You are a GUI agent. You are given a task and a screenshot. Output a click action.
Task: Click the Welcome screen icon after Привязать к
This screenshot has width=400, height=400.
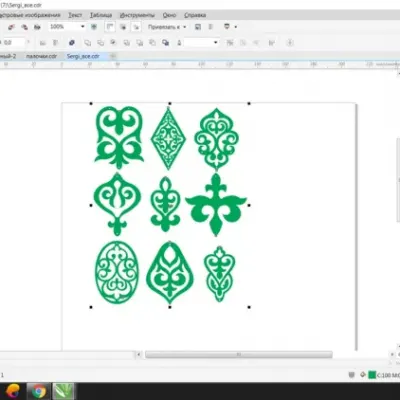click(x=198, y=27)
